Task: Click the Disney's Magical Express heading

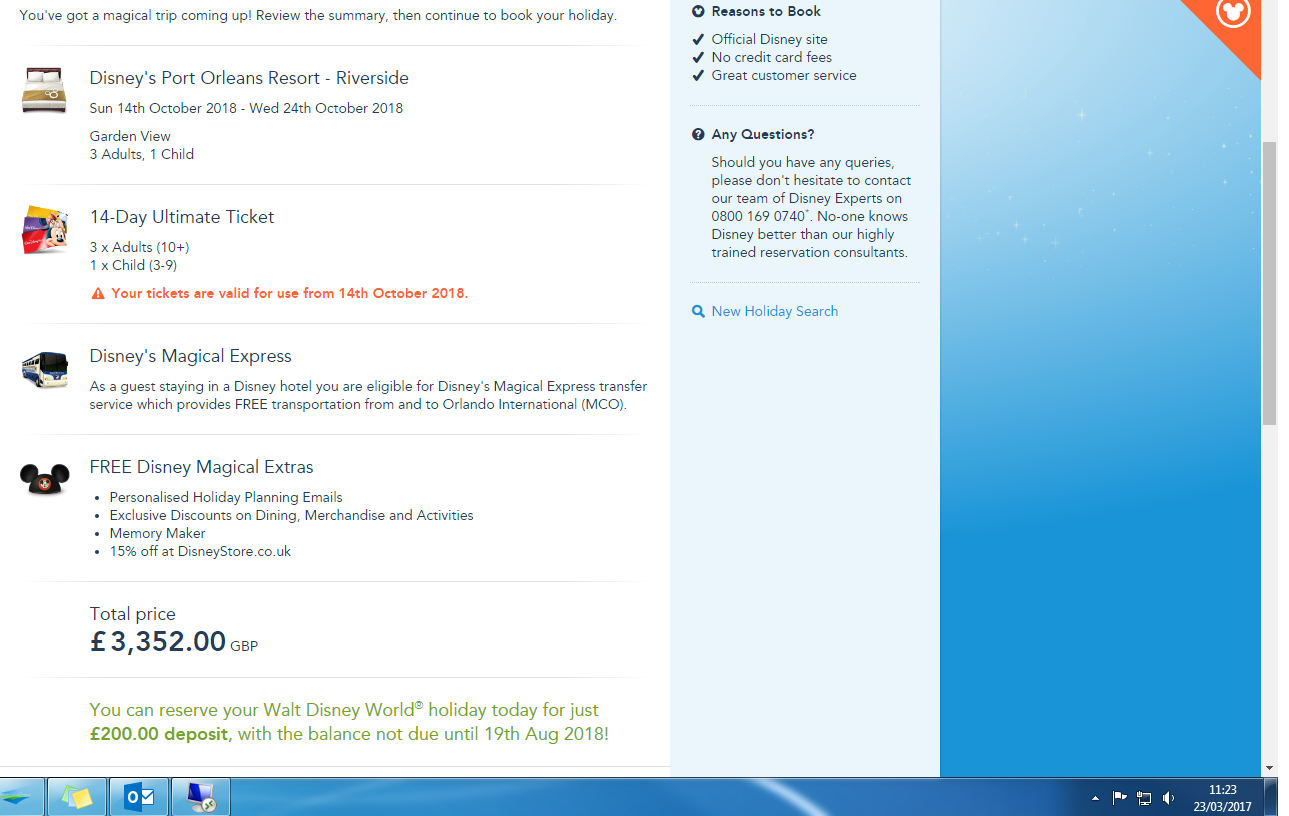Action: click(191, 356)
